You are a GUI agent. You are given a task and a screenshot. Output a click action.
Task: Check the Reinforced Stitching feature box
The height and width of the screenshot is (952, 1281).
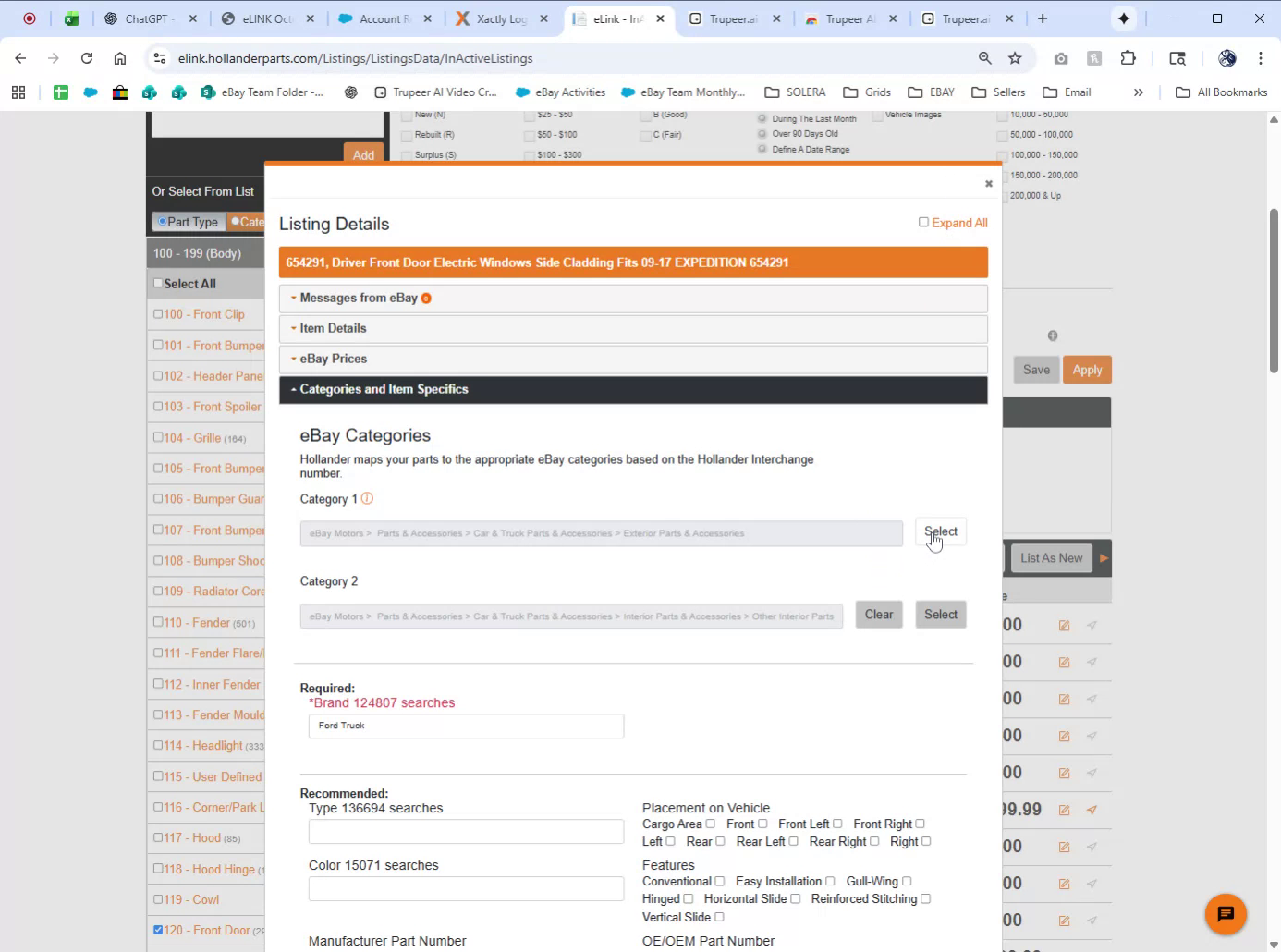925,898
